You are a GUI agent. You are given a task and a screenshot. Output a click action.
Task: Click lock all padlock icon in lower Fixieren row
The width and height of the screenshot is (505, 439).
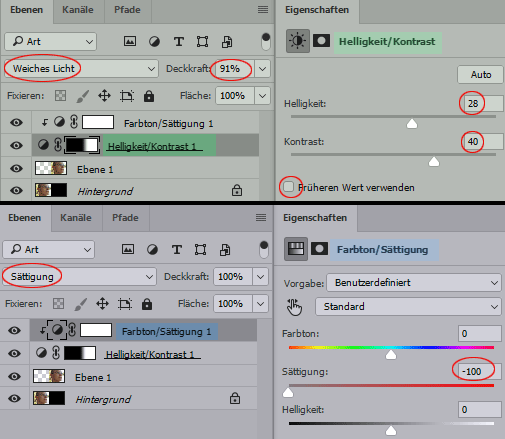click(x=147, y=304)
